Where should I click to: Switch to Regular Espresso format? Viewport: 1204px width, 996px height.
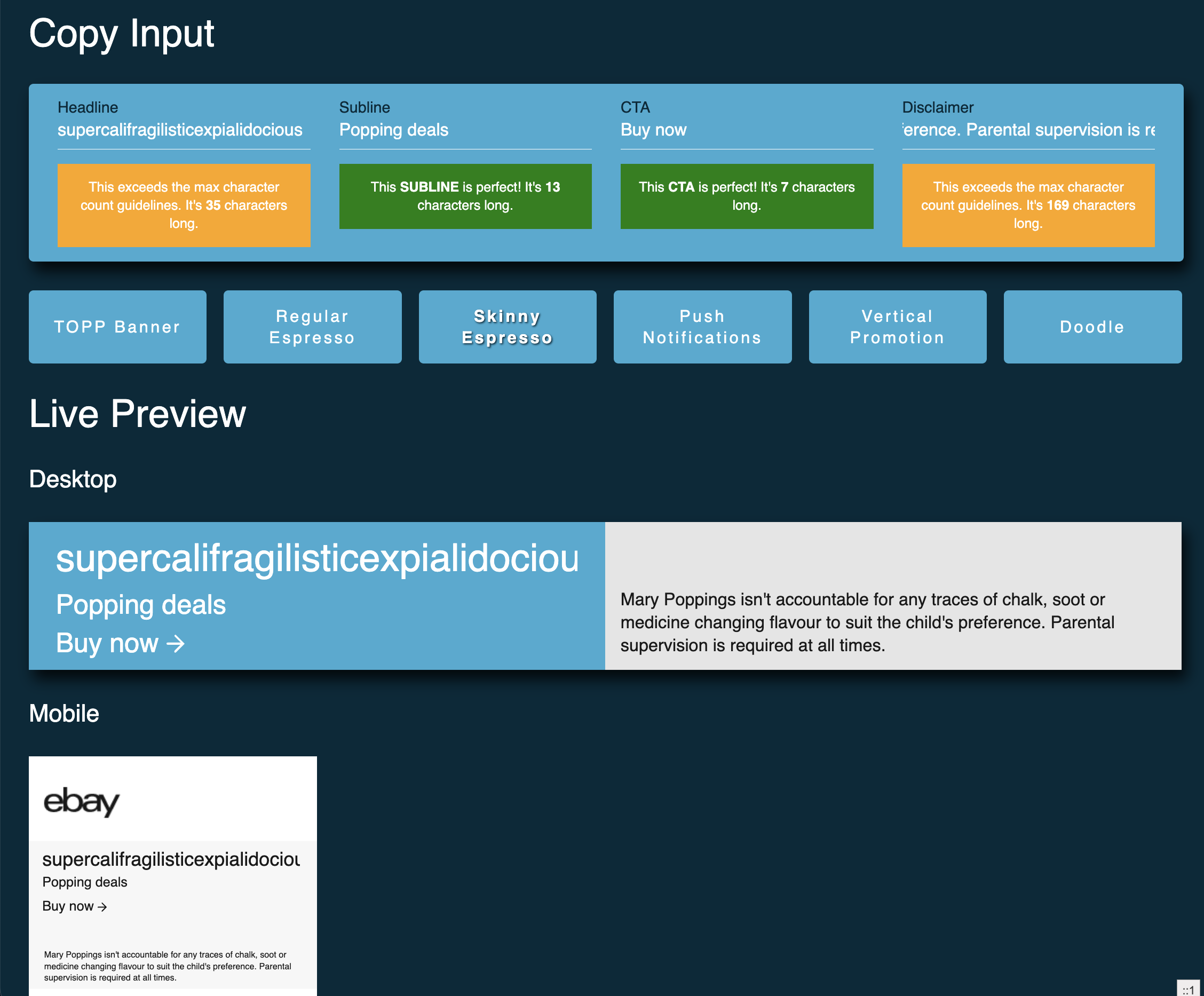312,327
